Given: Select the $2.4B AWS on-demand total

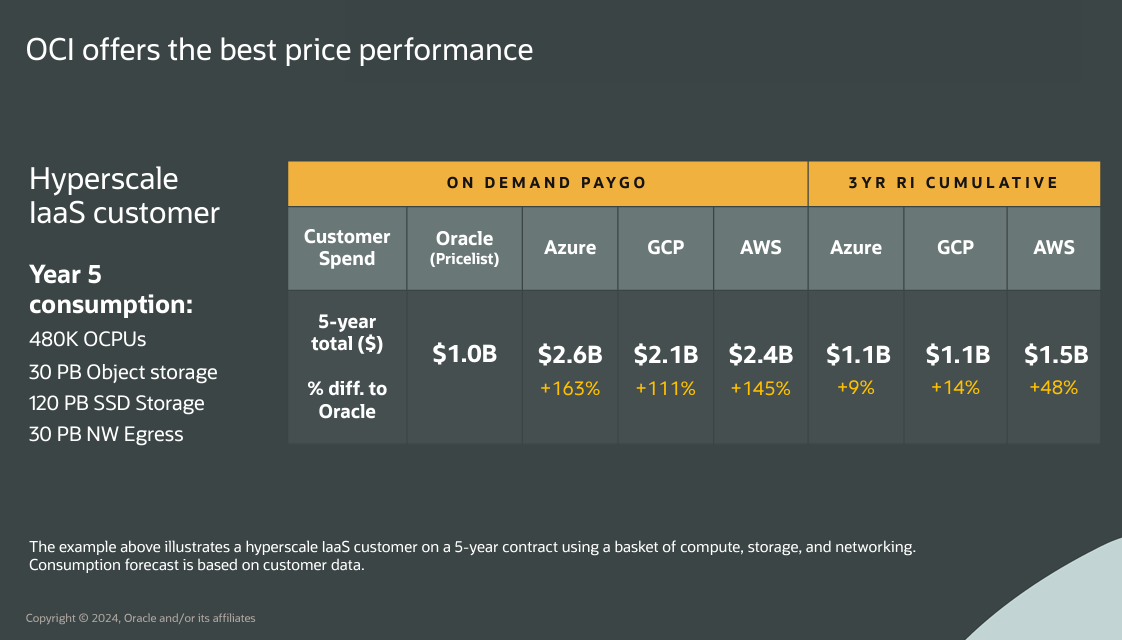Looking at the screenshot, I should tap(761, 354).
